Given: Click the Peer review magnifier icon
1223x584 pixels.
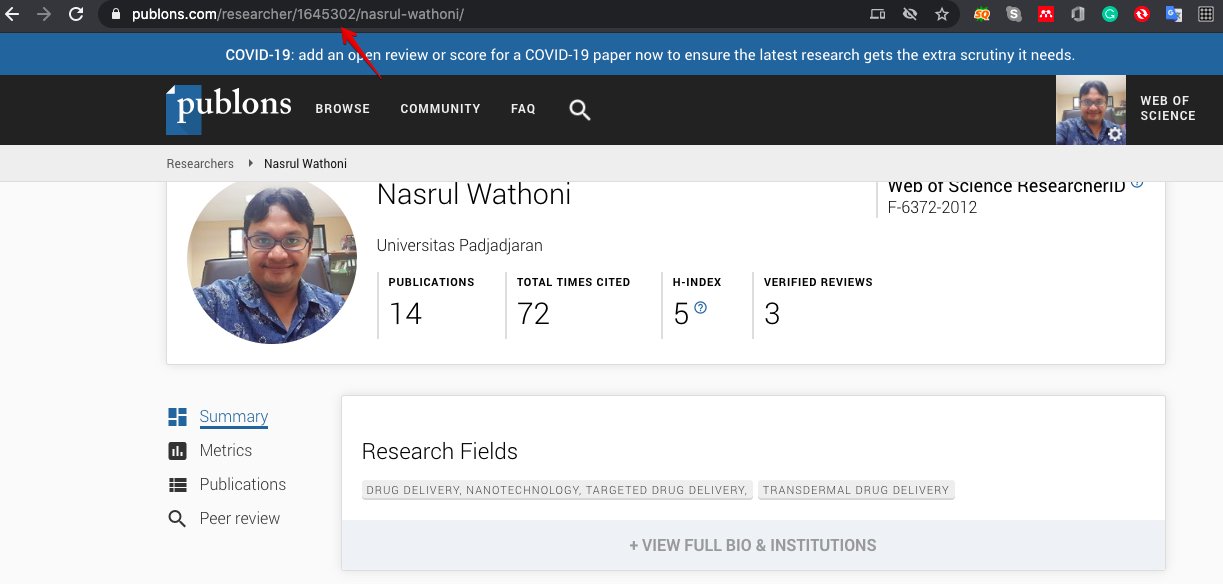Looking at the screenshot, I should [x=177, y=518].
